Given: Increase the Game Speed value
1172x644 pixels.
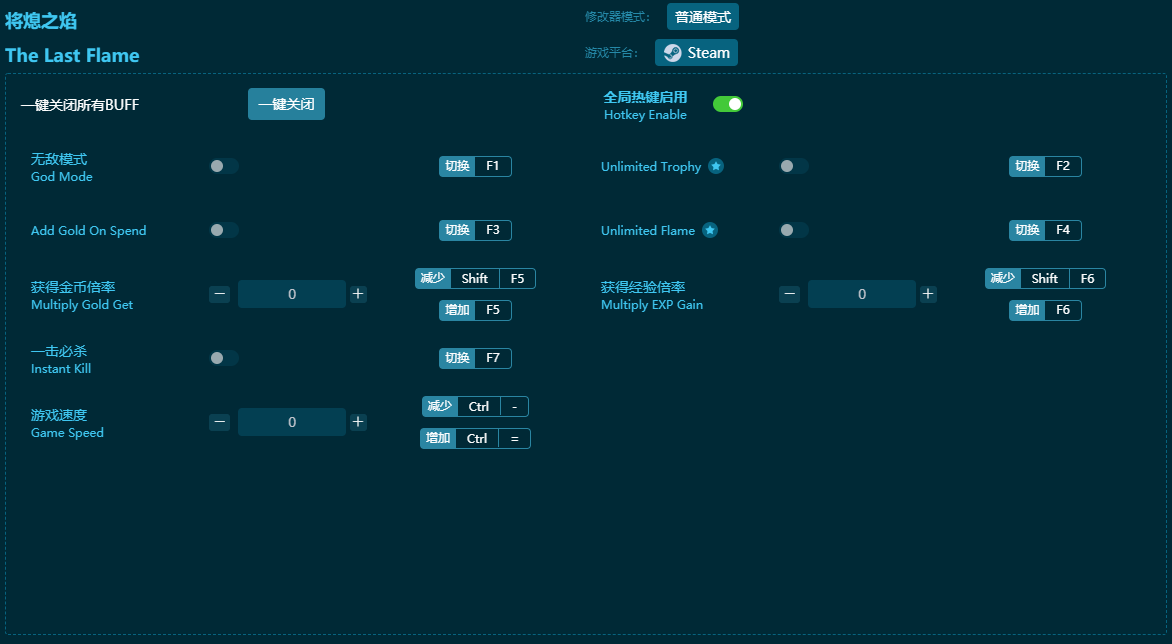Looking at the screenshot, I should [358, 422].
